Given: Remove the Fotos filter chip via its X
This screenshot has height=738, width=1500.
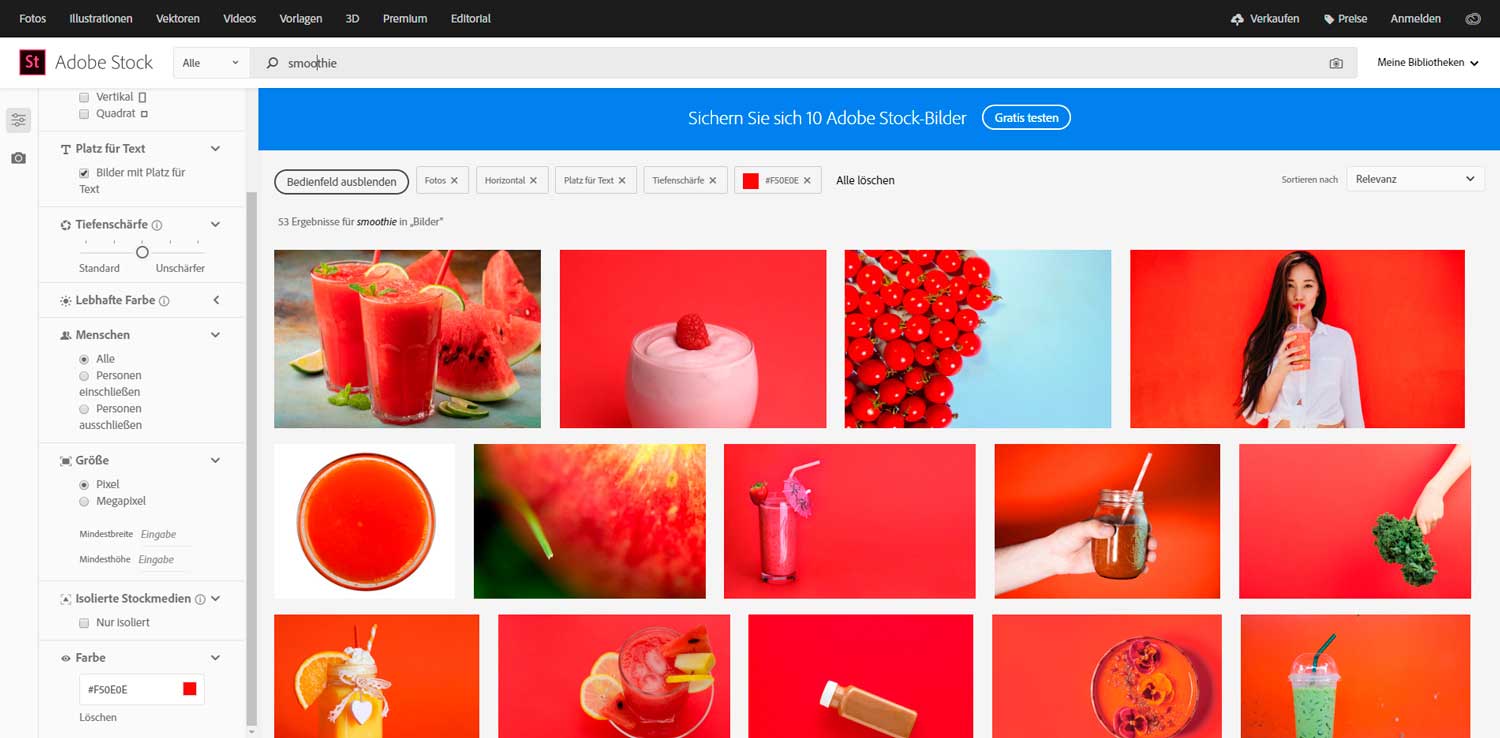Looking at the screenshot, I should click(x=454, y=181).
